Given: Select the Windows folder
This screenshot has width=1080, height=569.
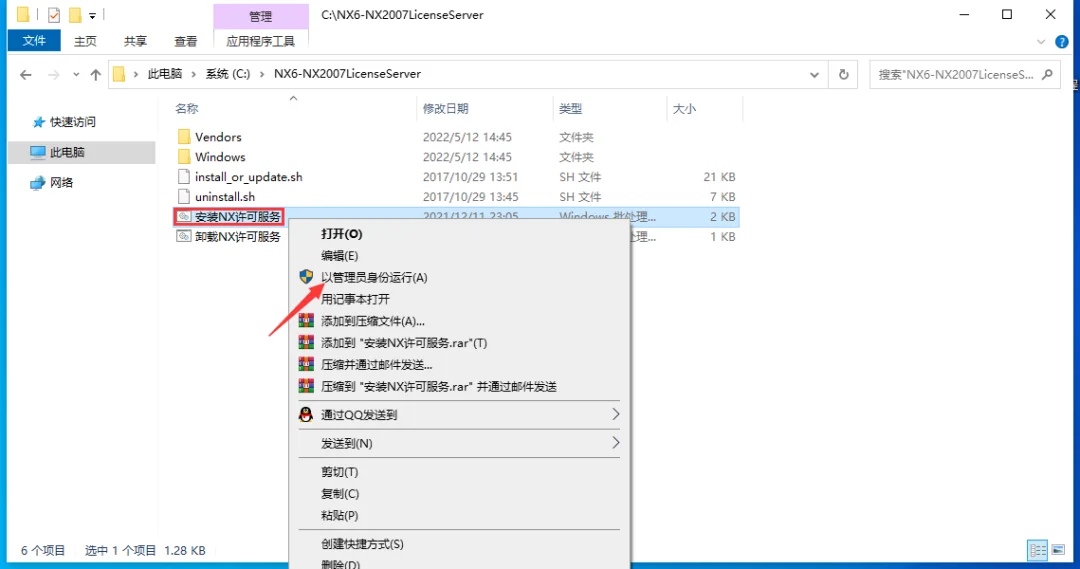Looking at the screenshot, I should pos(220,157).
